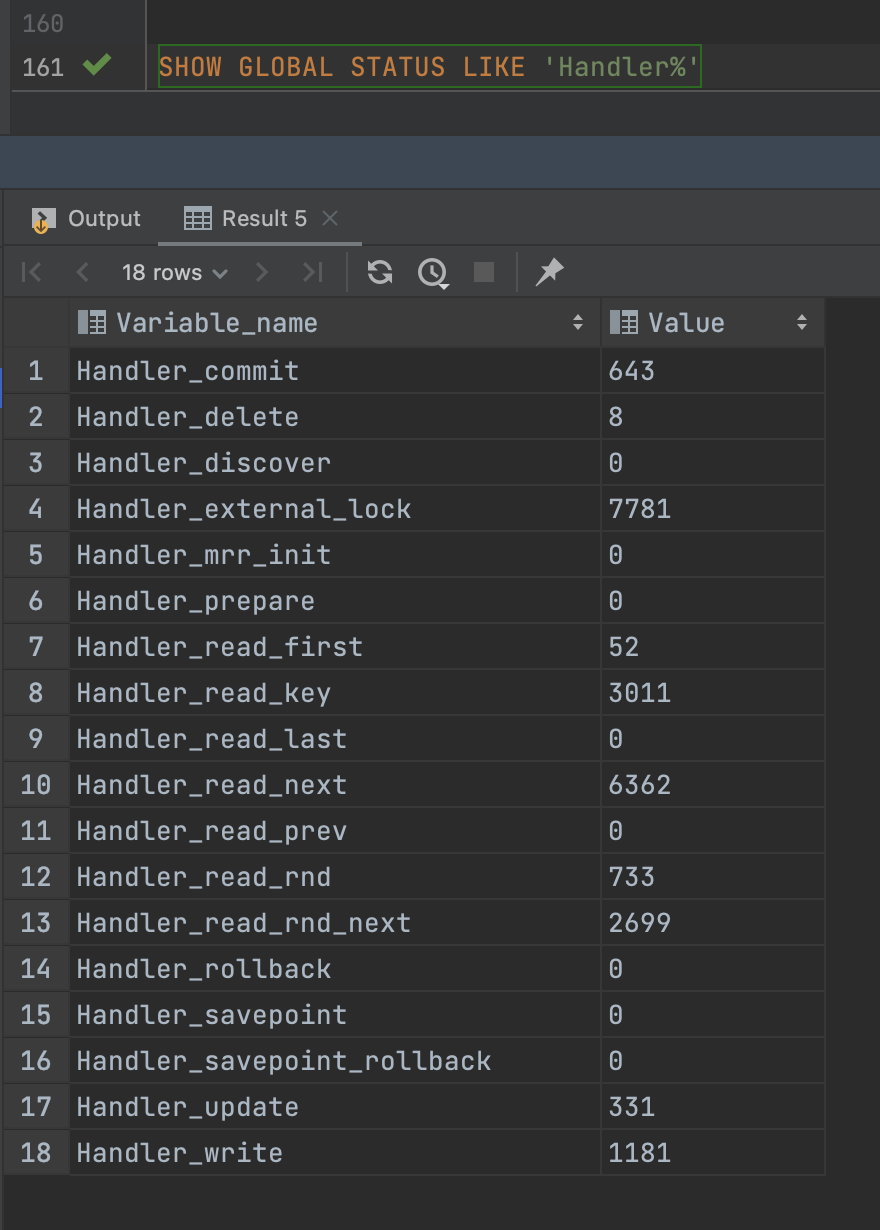Select the Handler_update cell
Viewport: 880px width, 1230px height.
335,1107
